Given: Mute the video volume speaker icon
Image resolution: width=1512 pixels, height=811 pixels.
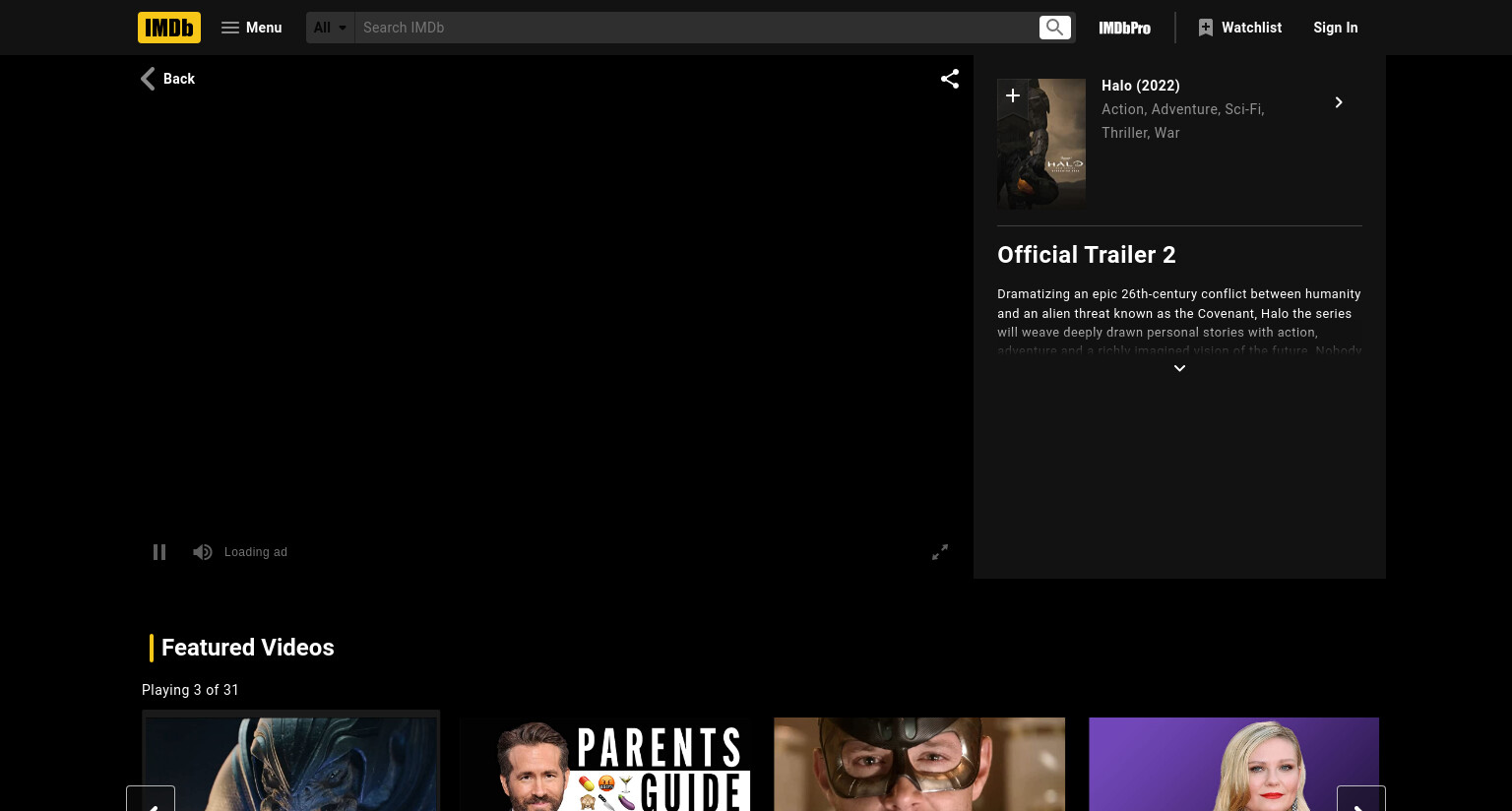Looking at the screenshot, I should [203, 552].
